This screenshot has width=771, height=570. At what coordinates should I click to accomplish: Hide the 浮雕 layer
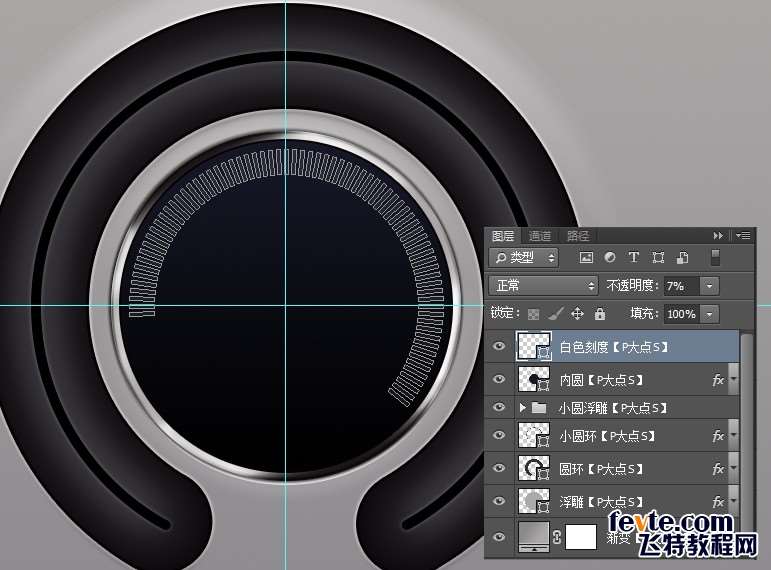[x=499, y=501]
